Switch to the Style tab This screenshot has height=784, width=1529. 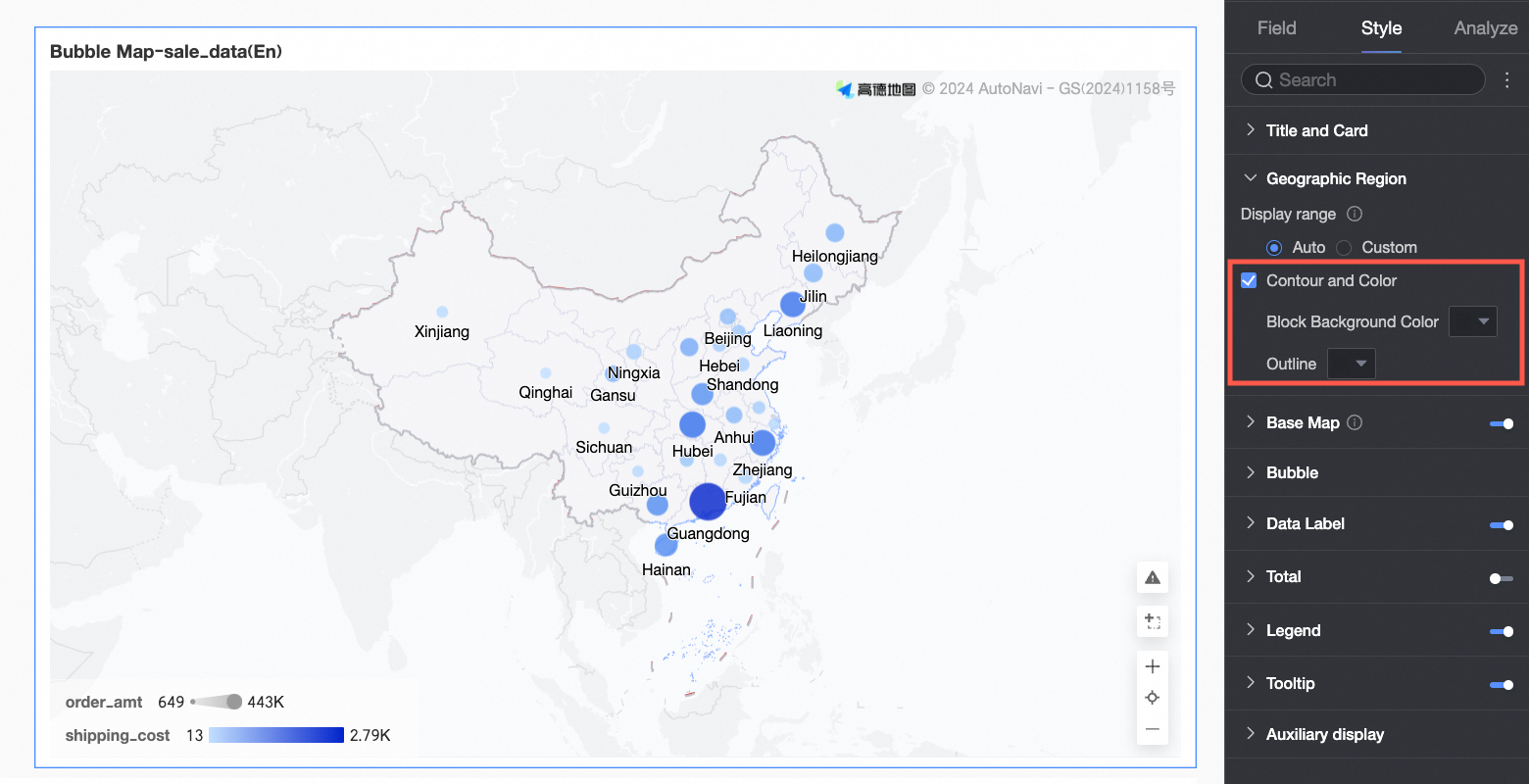tap(1381, 28)
